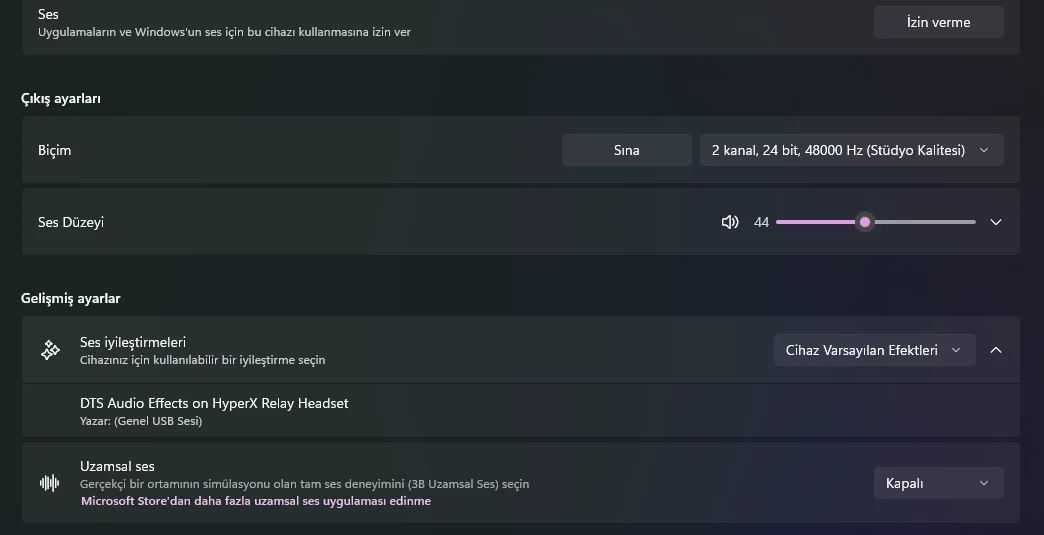Open the Cihaz Varsayılan Efektleri dropdown

(874, 350)
